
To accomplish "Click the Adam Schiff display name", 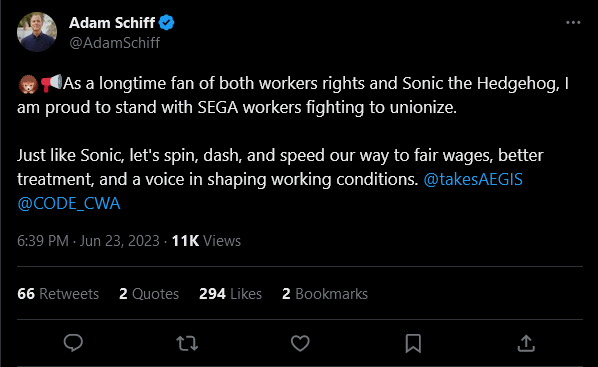I will [112, 23].
